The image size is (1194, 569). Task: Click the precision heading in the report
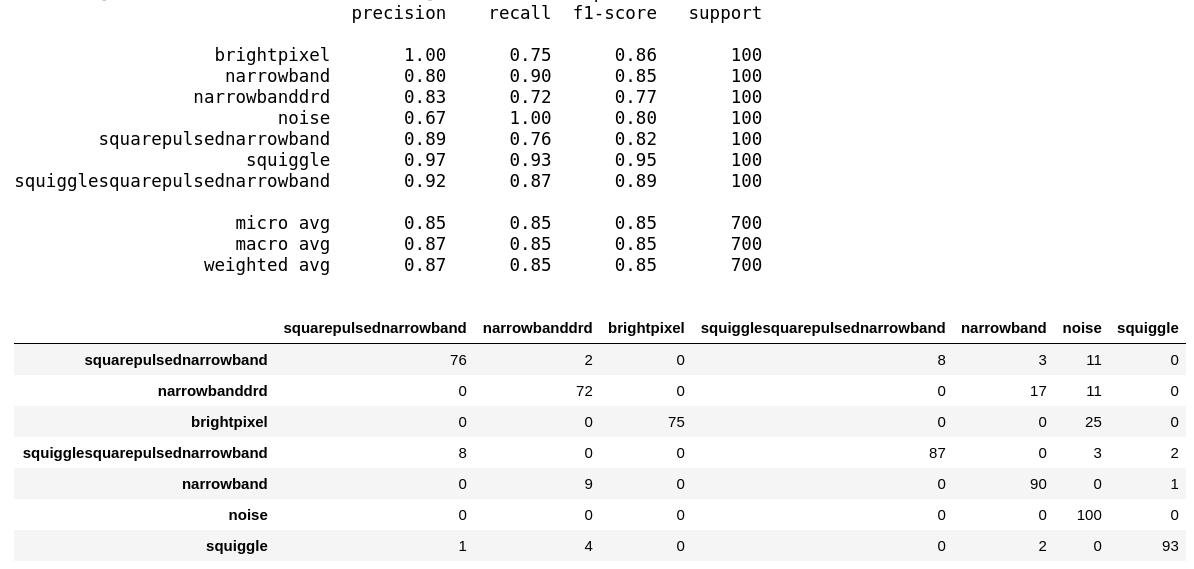pos(399,14)
